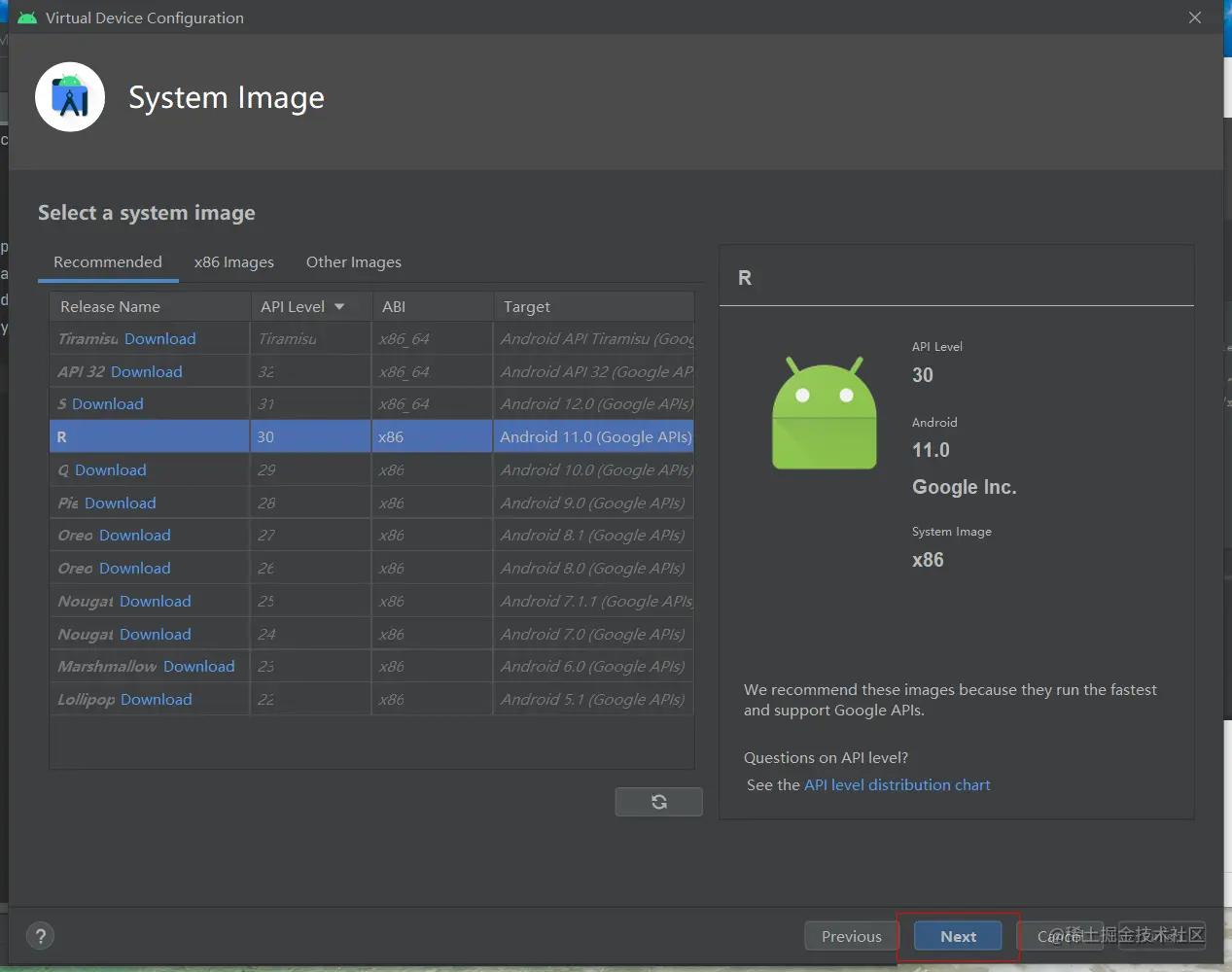Image resolution: width=1232 pixels, height=972 pixels.
Task: Click the Release Name column header
Action: (x=150, y=306)
